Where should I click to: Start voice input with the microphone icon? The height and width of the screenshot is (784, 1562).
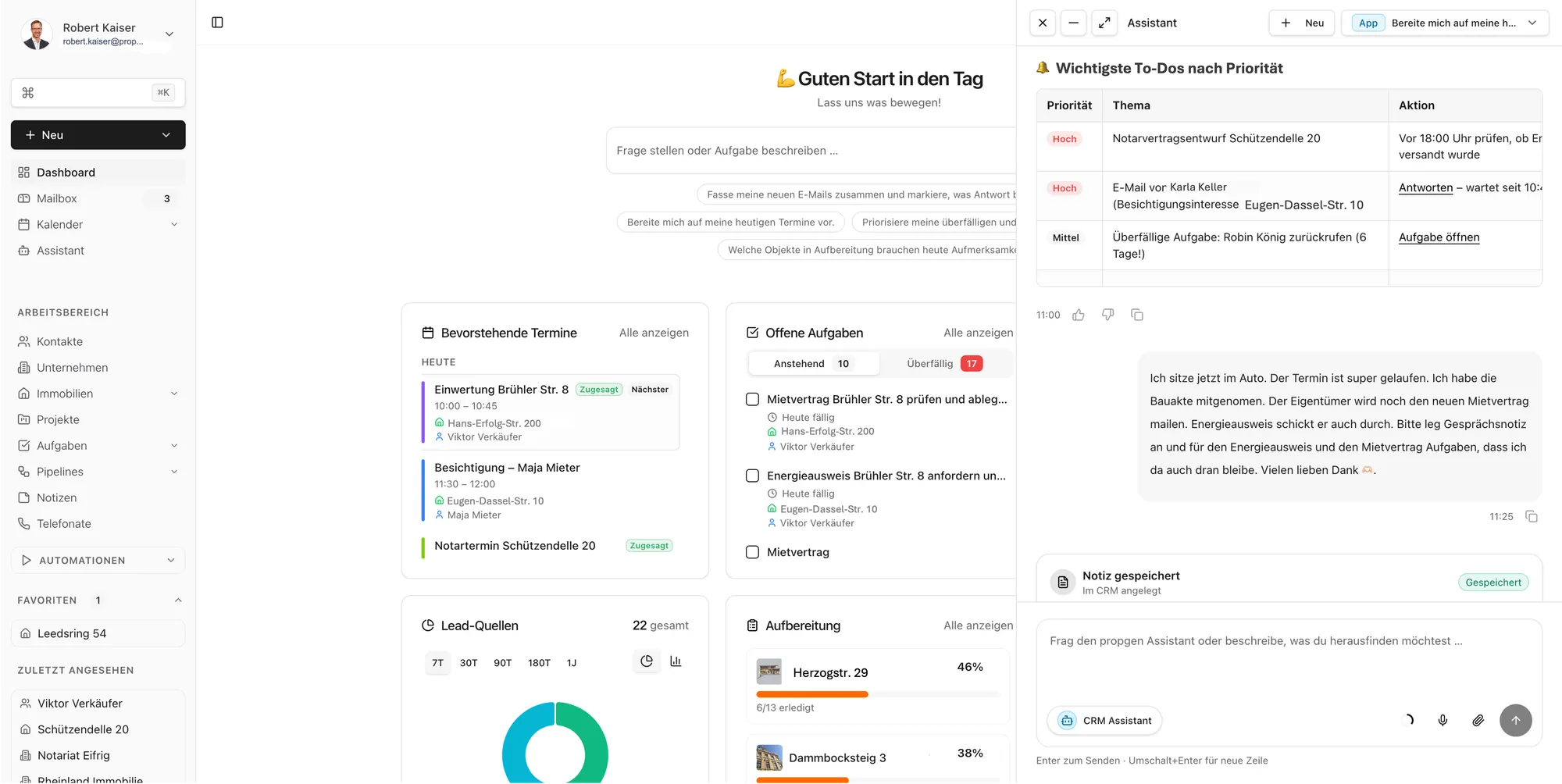pos(1443,720)
